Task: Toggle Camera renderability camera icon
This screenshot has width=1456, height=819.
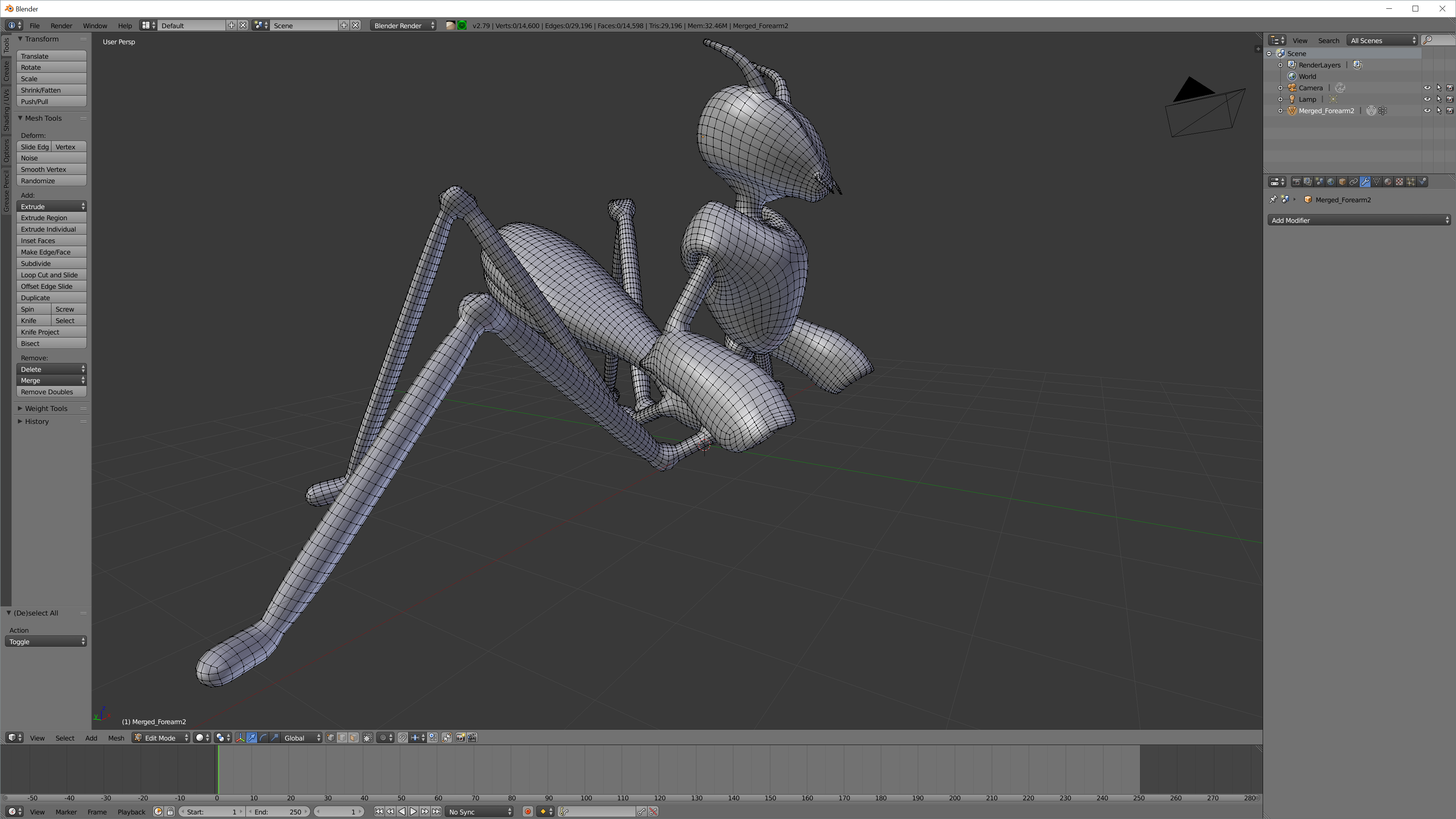Action: point(1450,88)
